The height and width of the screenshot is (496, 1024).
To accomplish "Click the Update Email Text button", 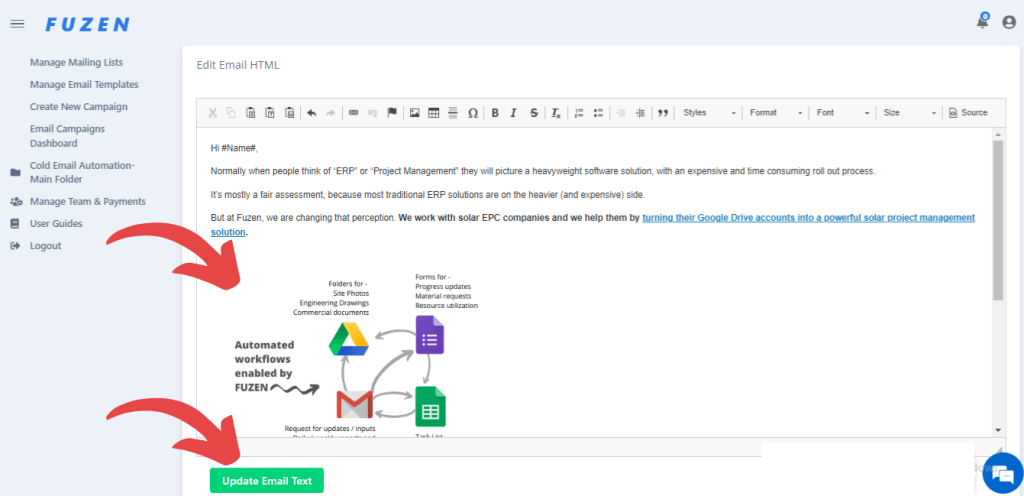I will (x=266, y=481).
